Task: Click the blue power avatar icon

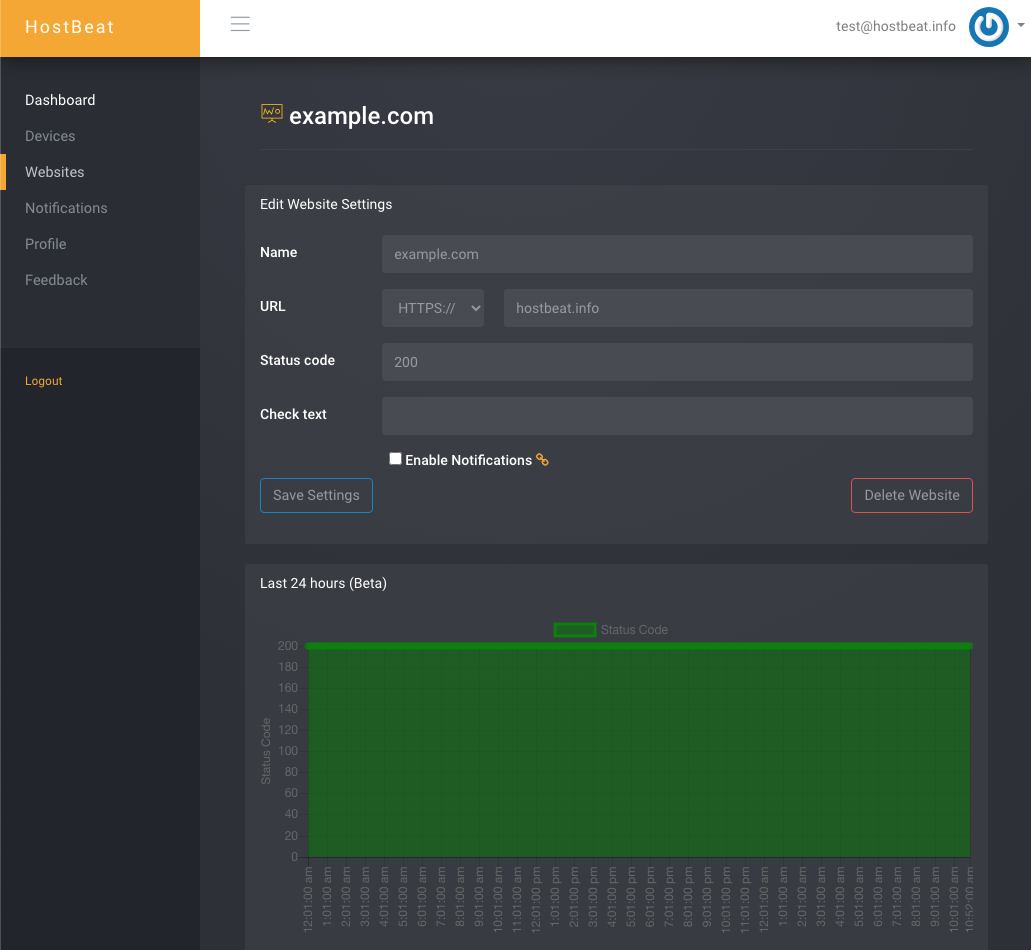Action: [988, 27]
